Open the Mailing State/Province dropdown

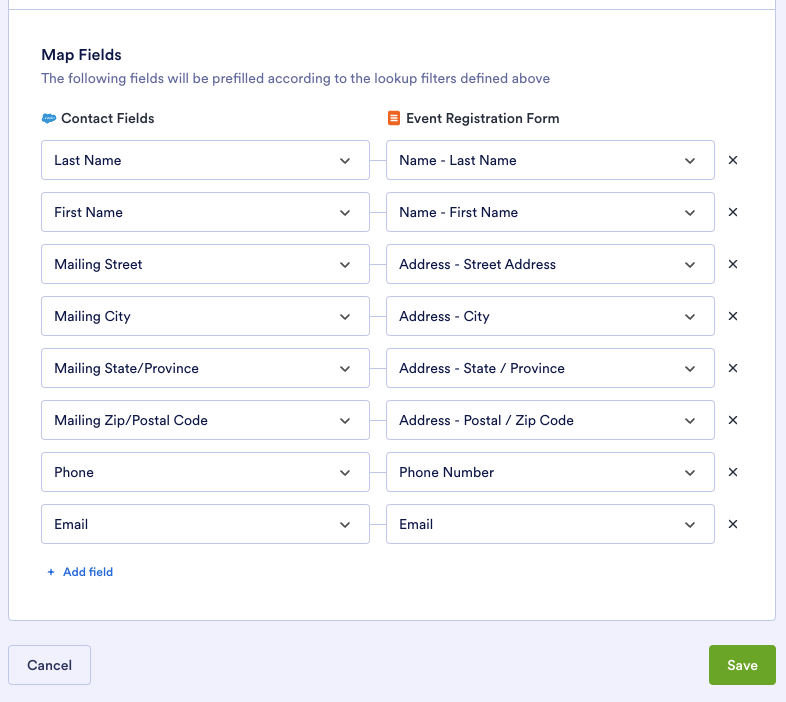pyautogui.click(x=205, y=368)
